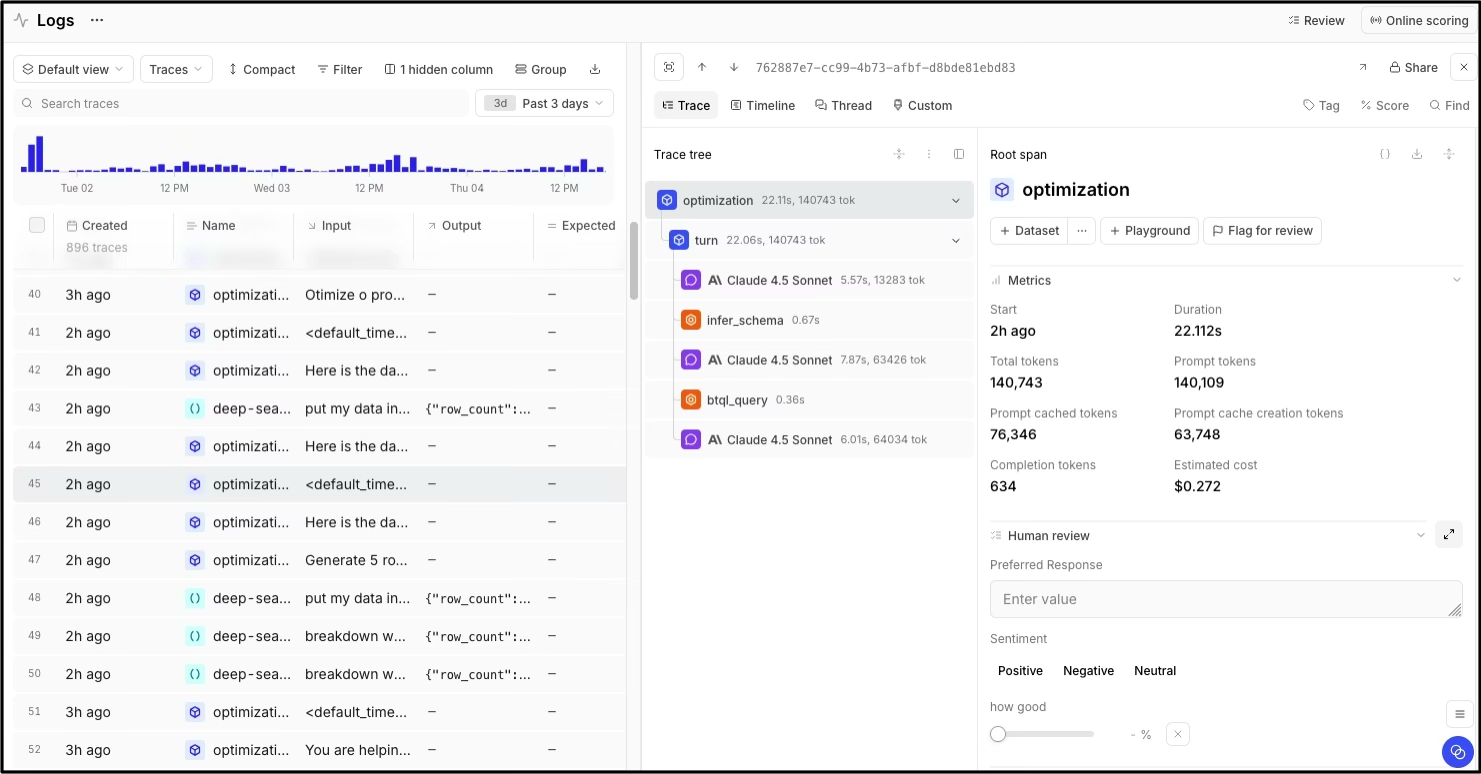This screenshot has height=774, width=1481.
Task: Click the tall histogram bar near Tue 02
Action: click(40, 154)
